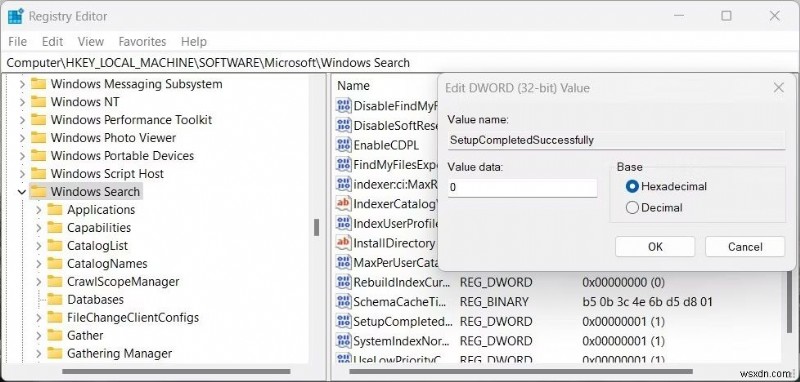Select the Applications folder icon
This screenshot has height=382, width=800.
(55, 209)
